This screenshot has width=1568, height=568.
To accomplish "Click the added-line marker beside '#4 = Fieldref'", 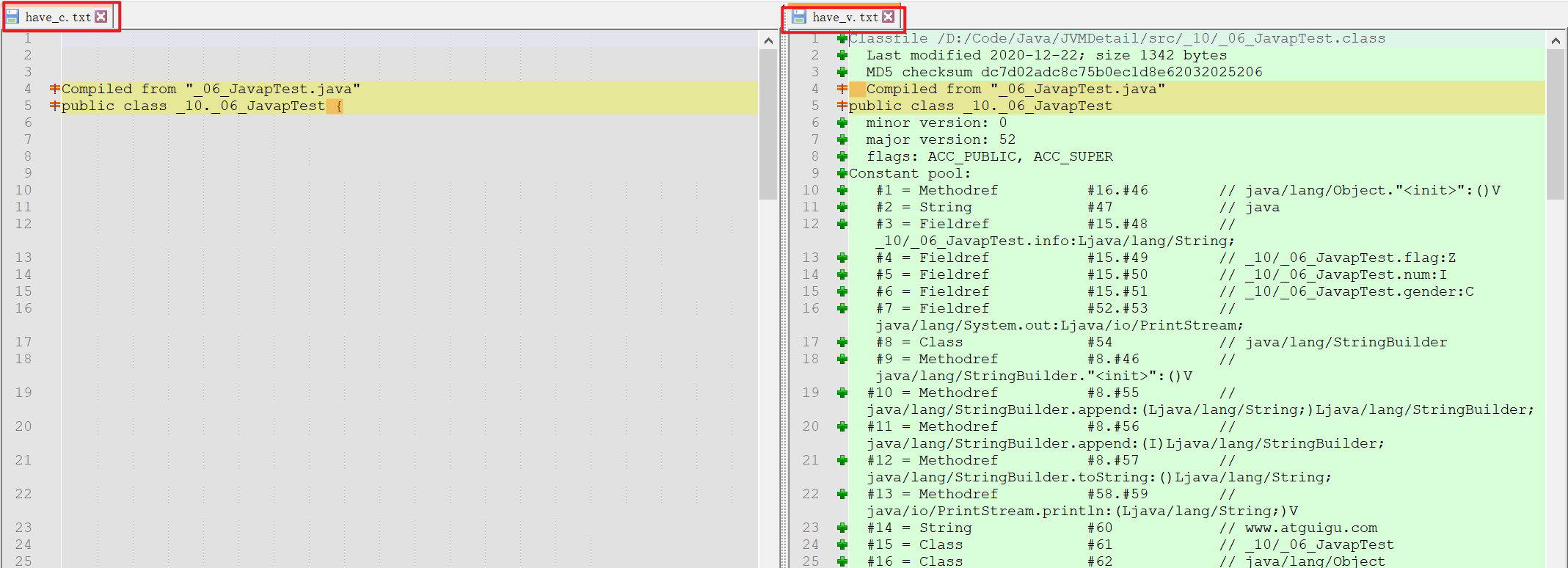I will [842, 258].
